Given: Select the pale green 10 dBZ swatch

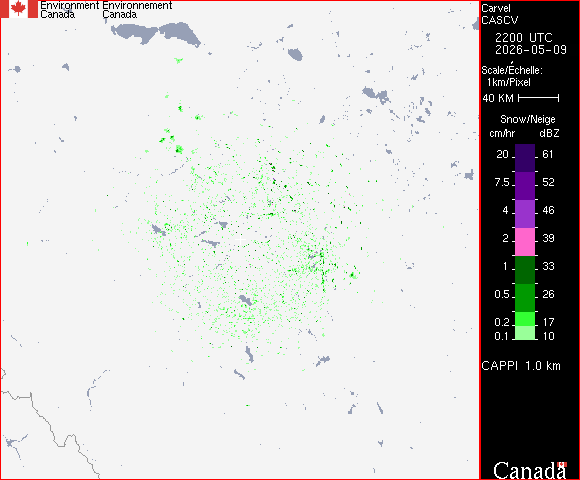Looking at the screenshot, I should 525,333.
